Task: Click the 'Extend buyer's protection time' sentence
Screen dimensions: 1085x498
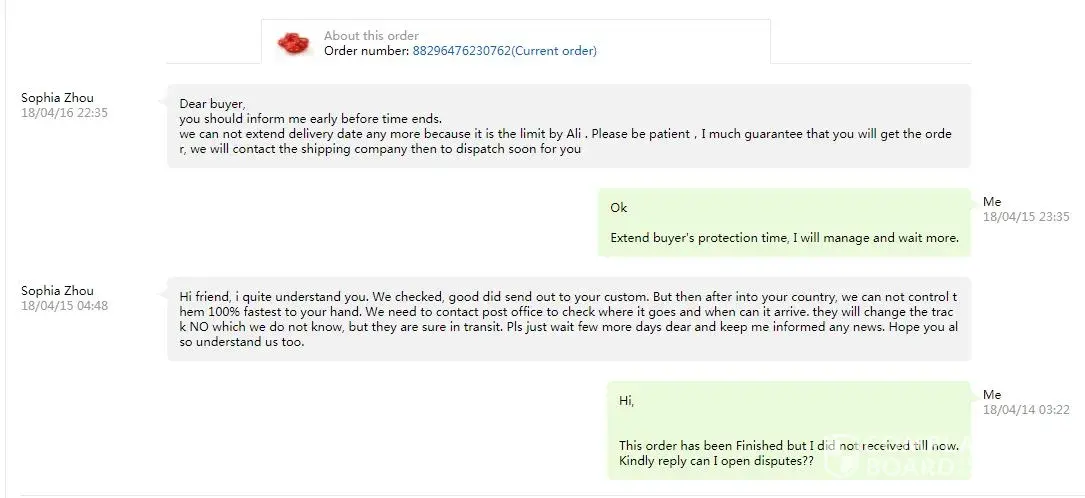Action: pyautogui.click(x=784, y=238)
